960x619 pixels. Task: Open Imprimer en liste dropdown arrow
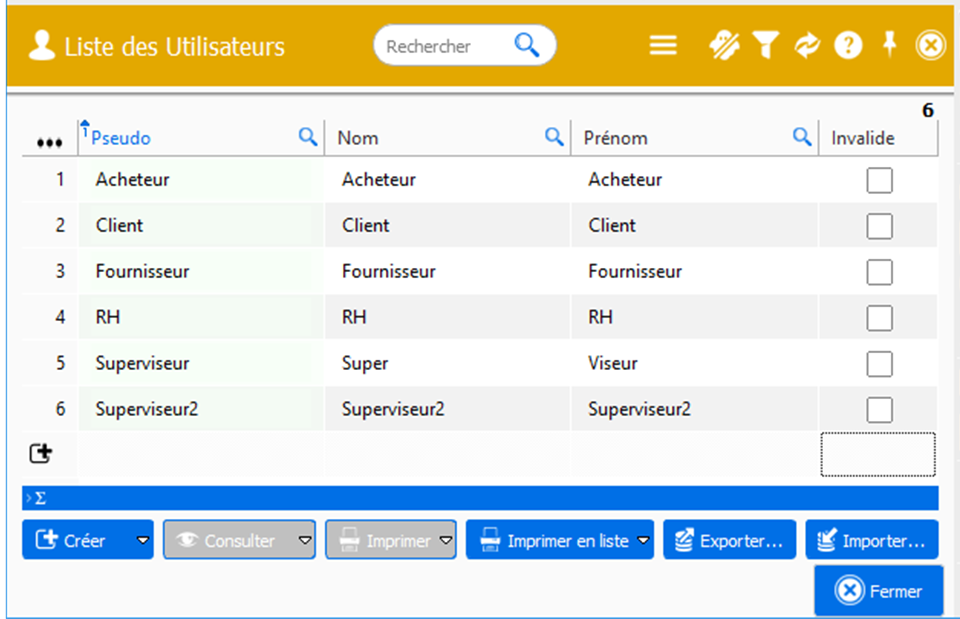coord(644,540)
